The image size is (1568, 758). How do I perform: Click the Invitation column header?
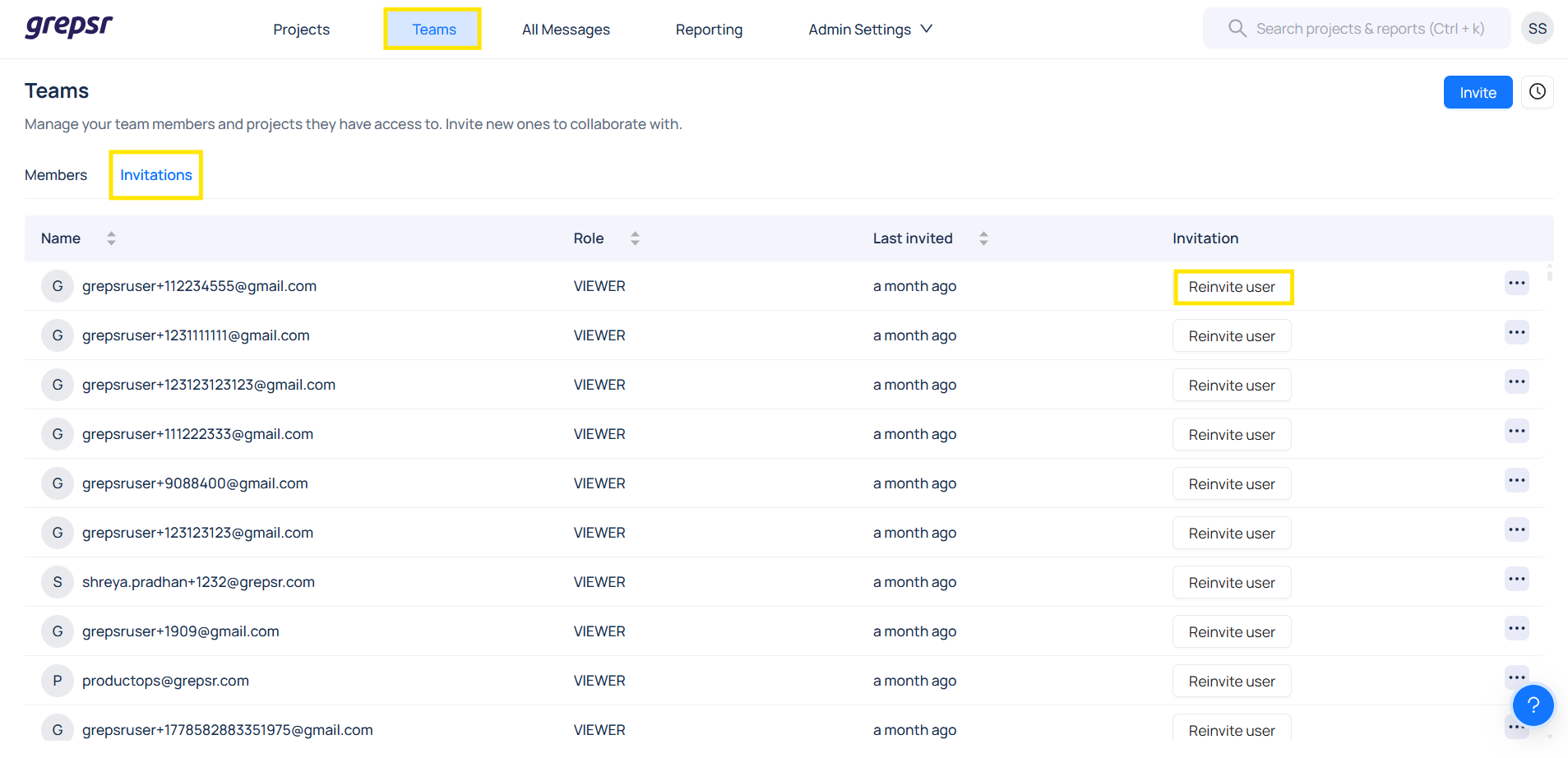click(x=1205, y=238)
